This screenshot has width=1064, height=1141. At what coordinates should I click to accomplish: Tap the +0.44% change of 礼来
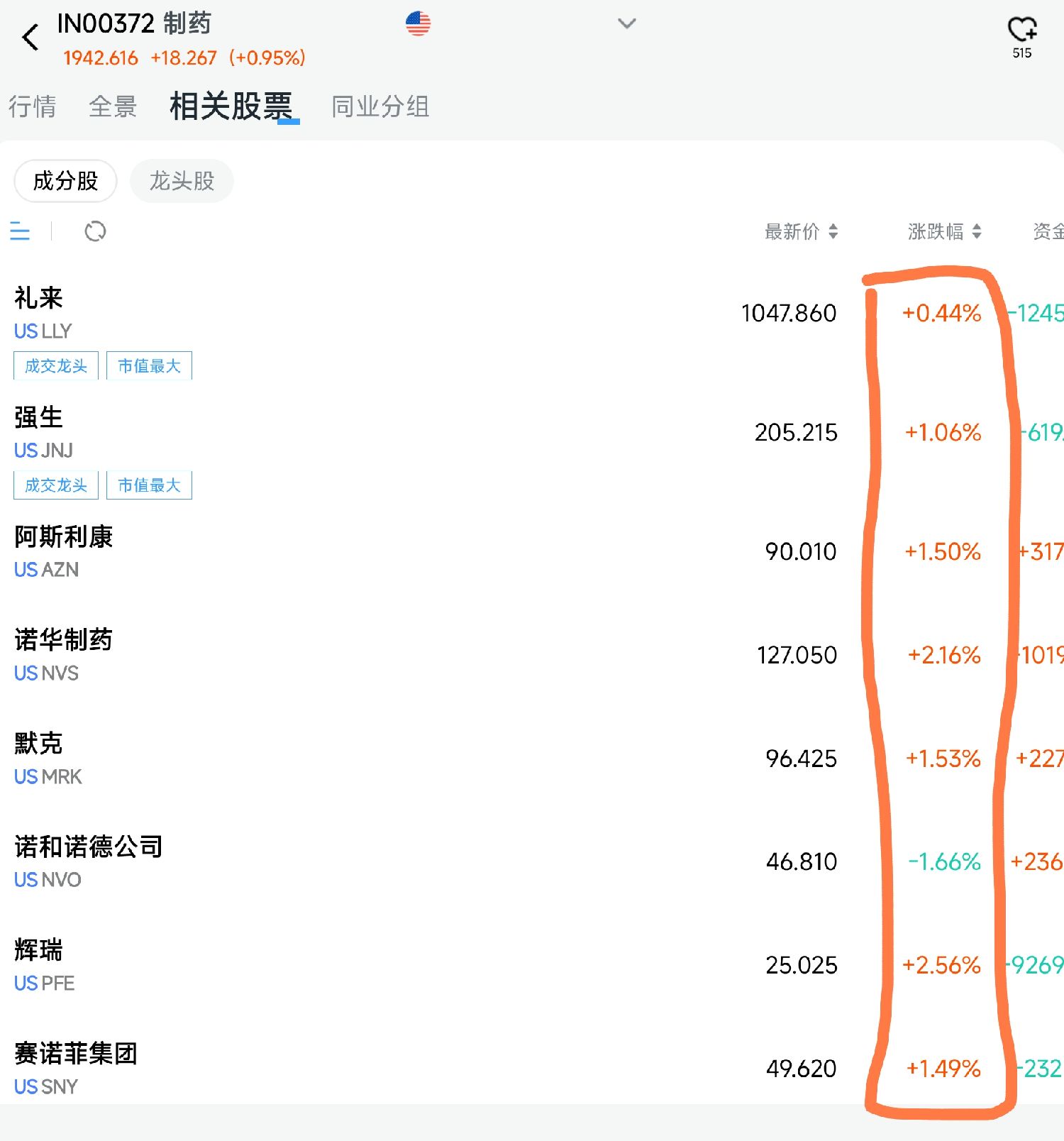tap(941, 313)
